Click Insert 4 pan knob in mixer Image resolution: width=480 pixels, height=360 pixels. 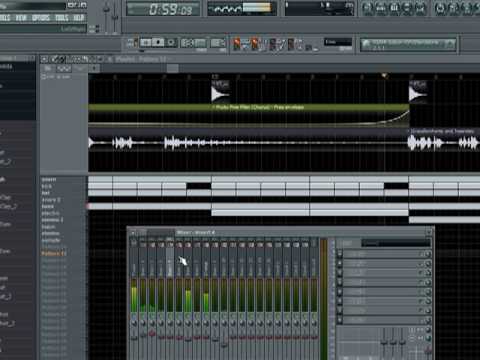point(170,323)
